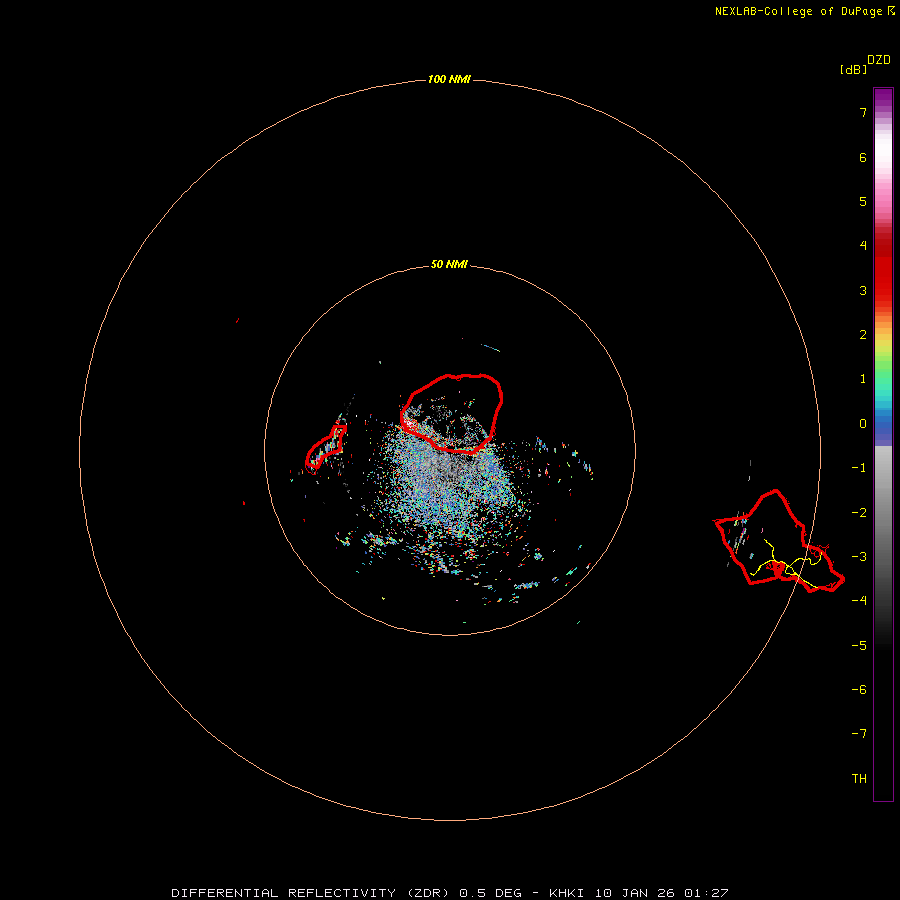The height and width of the screenshot is (900, 900).
Task: Click the -6 value on color scale
Action: [859, 689]
